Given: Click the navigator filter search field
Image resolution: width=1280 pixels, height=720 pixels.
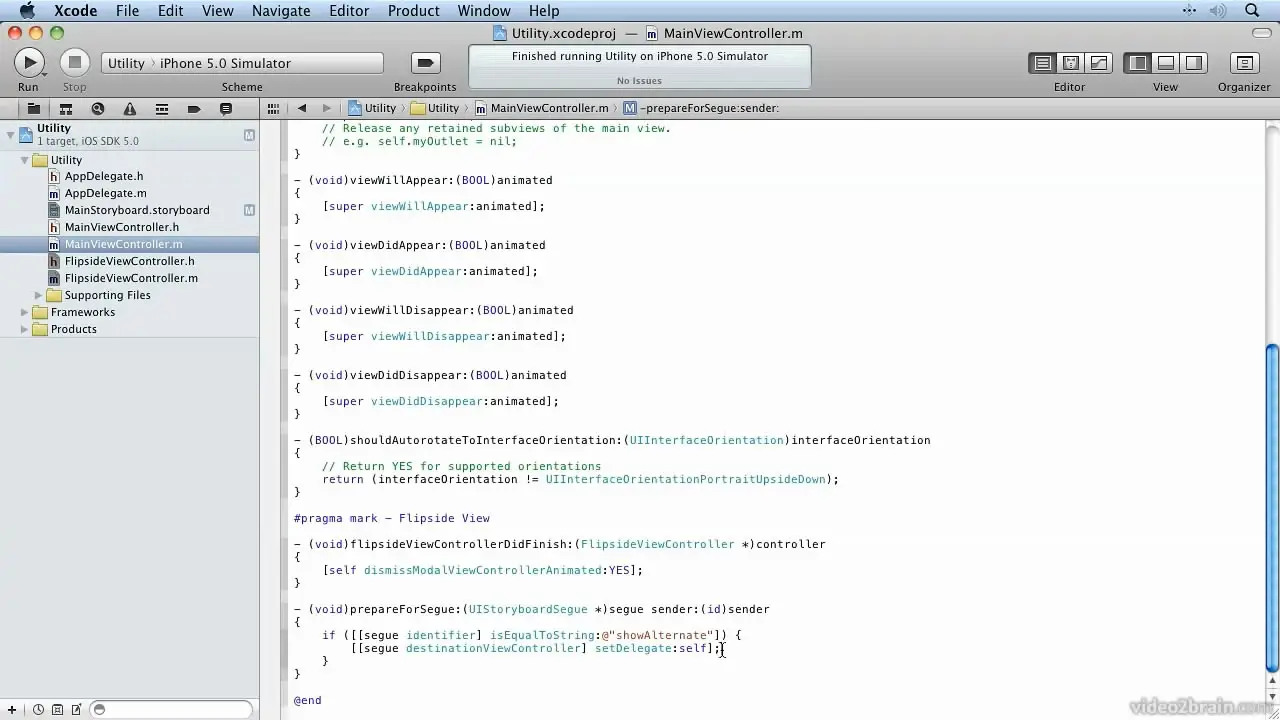Looking at the screenshot, I should [x=171, y=710].
